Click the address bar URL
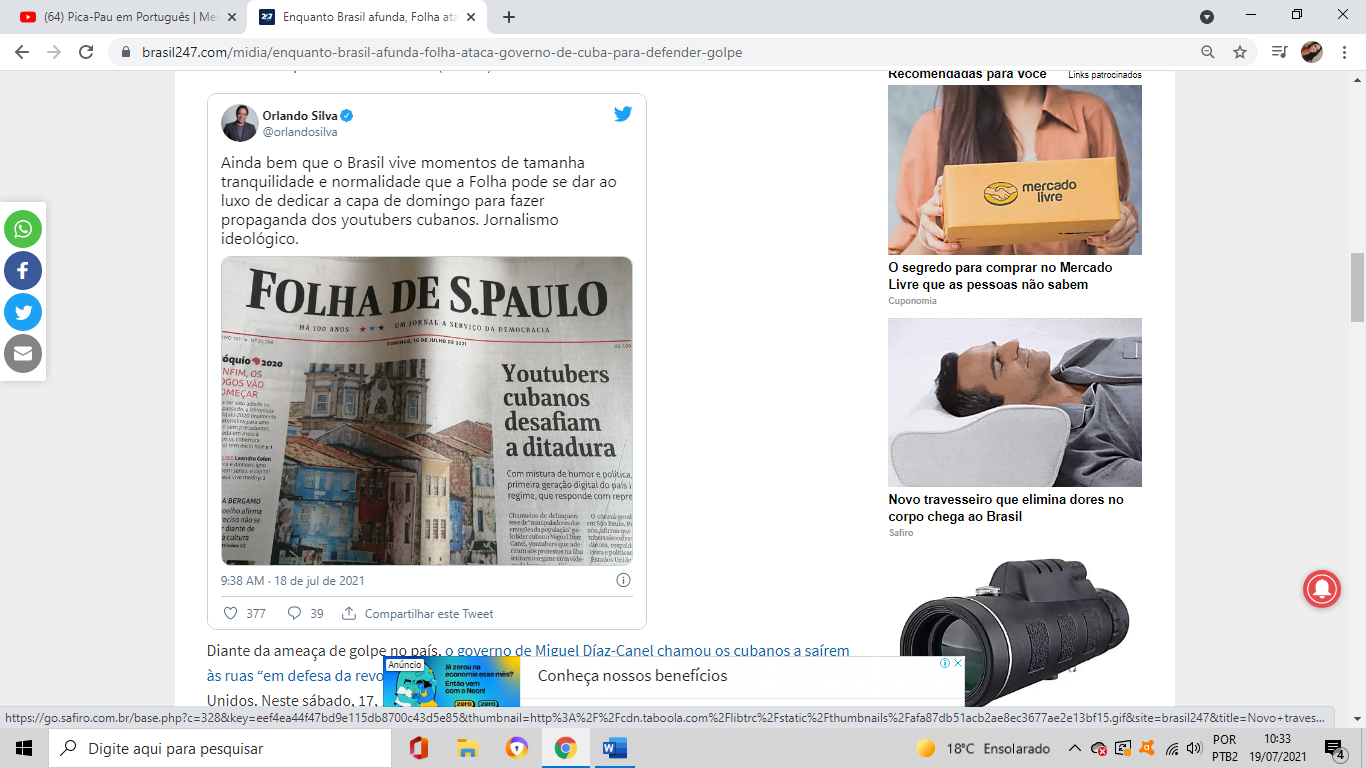The image size is (1366, 768). click(x=441, y=52)
